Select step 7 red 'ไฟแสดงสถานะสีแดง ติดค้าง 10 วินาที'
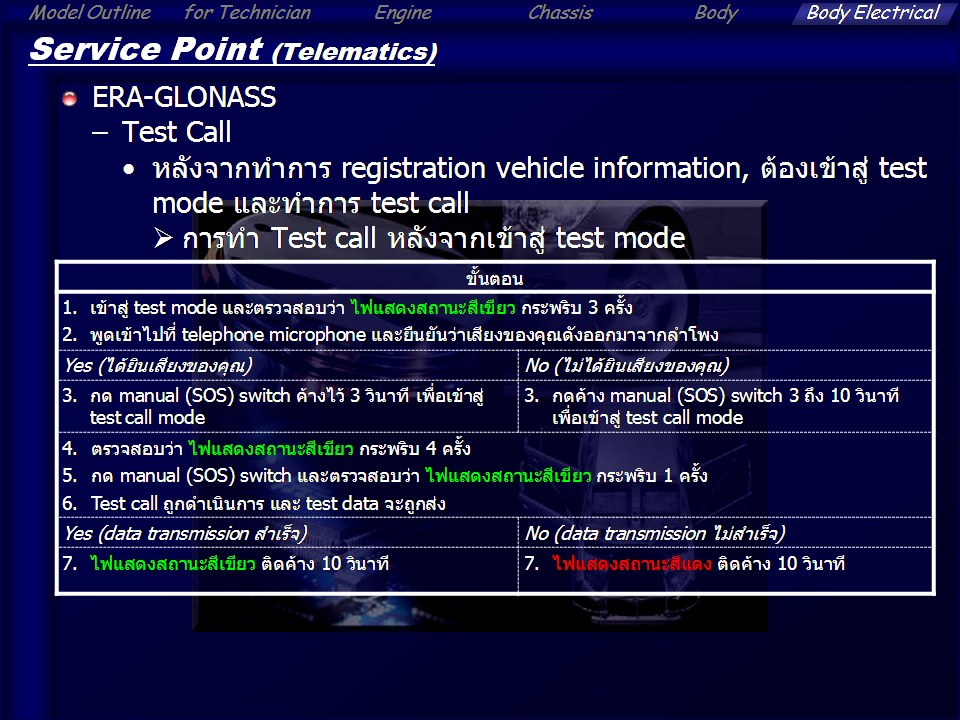 point(684,563)
